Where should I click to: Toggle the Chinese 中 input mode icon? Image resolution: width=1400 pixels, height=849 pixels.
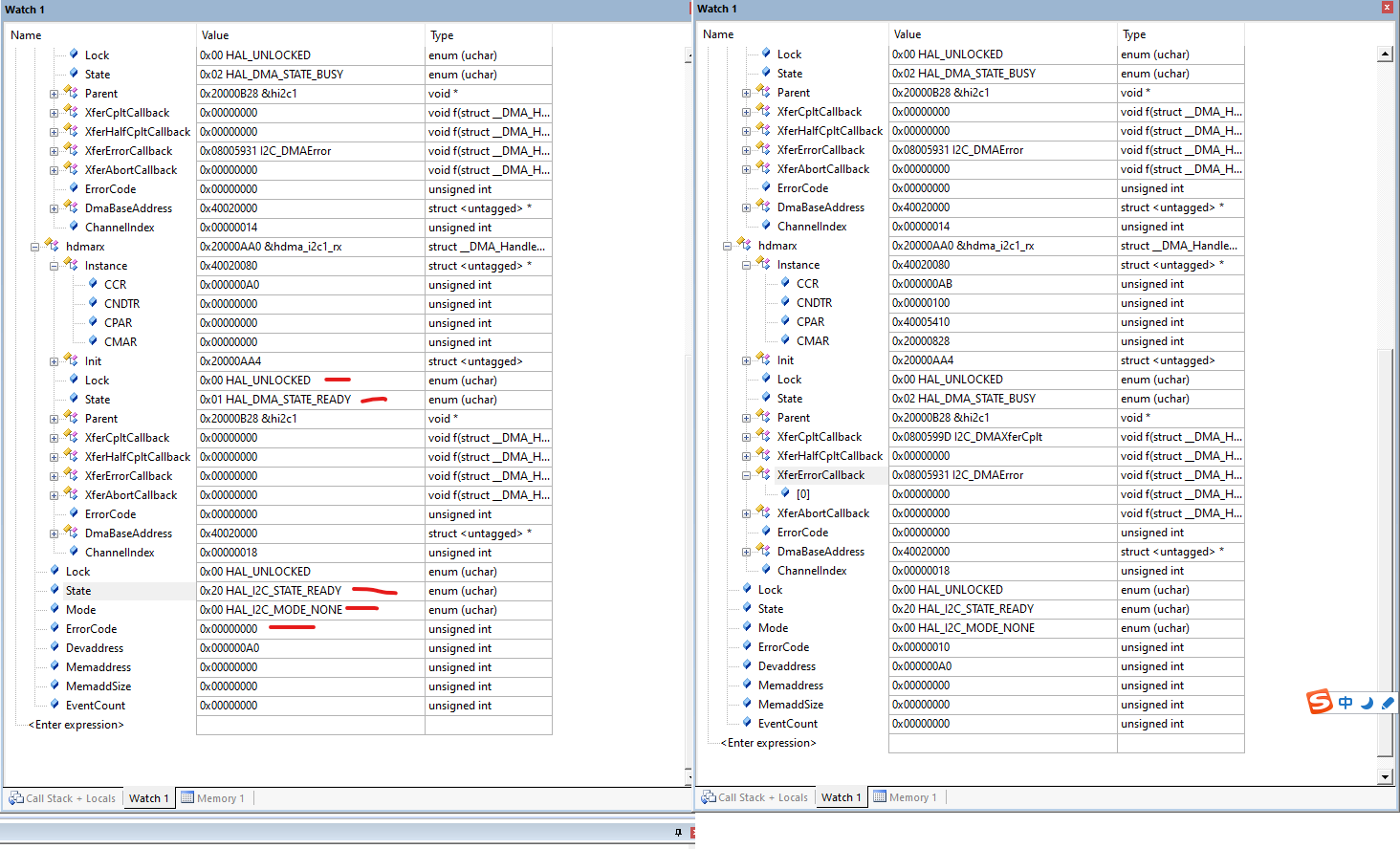(1345, 703)
